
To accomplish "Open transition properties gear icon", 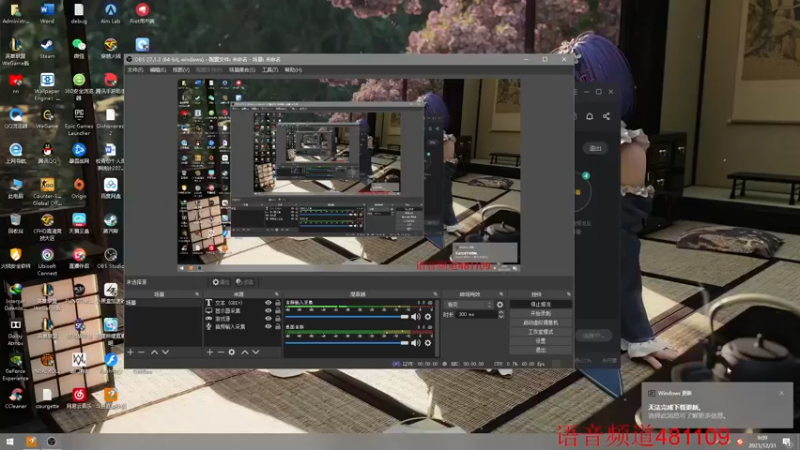I will coord(500,305).
